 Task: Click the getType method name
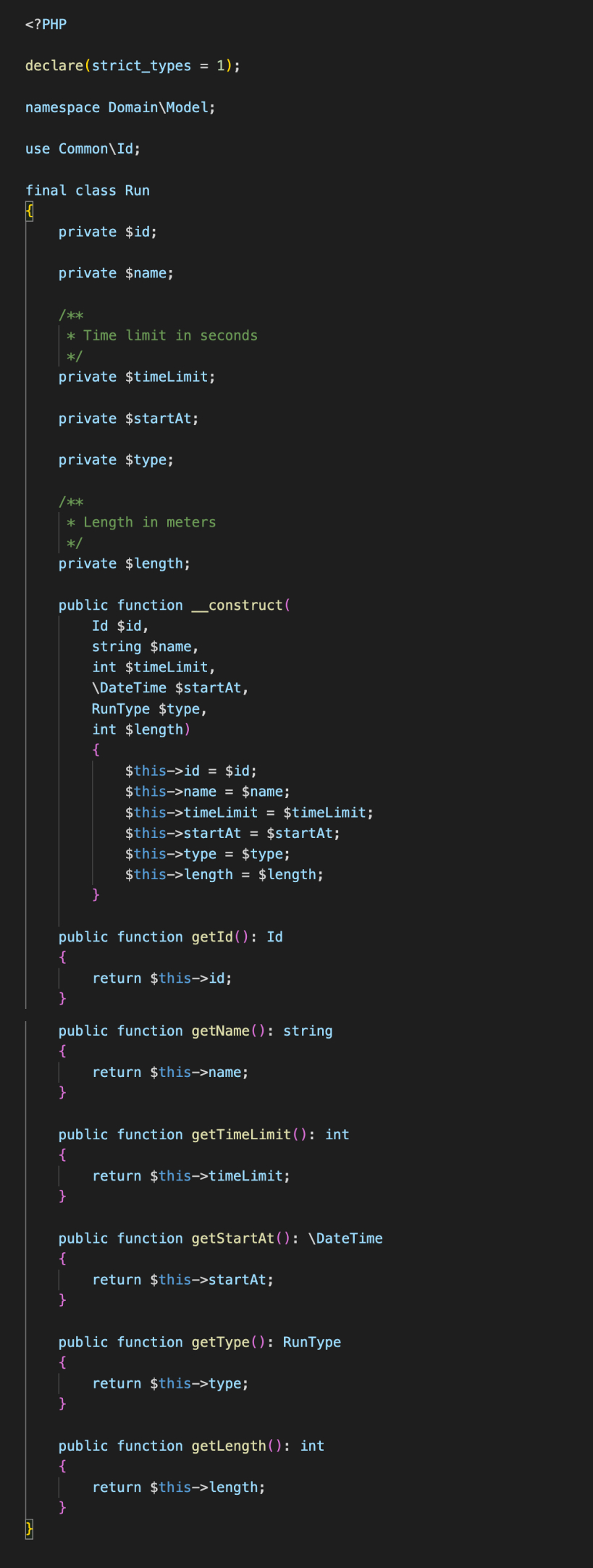click(x=220, y=1342)
